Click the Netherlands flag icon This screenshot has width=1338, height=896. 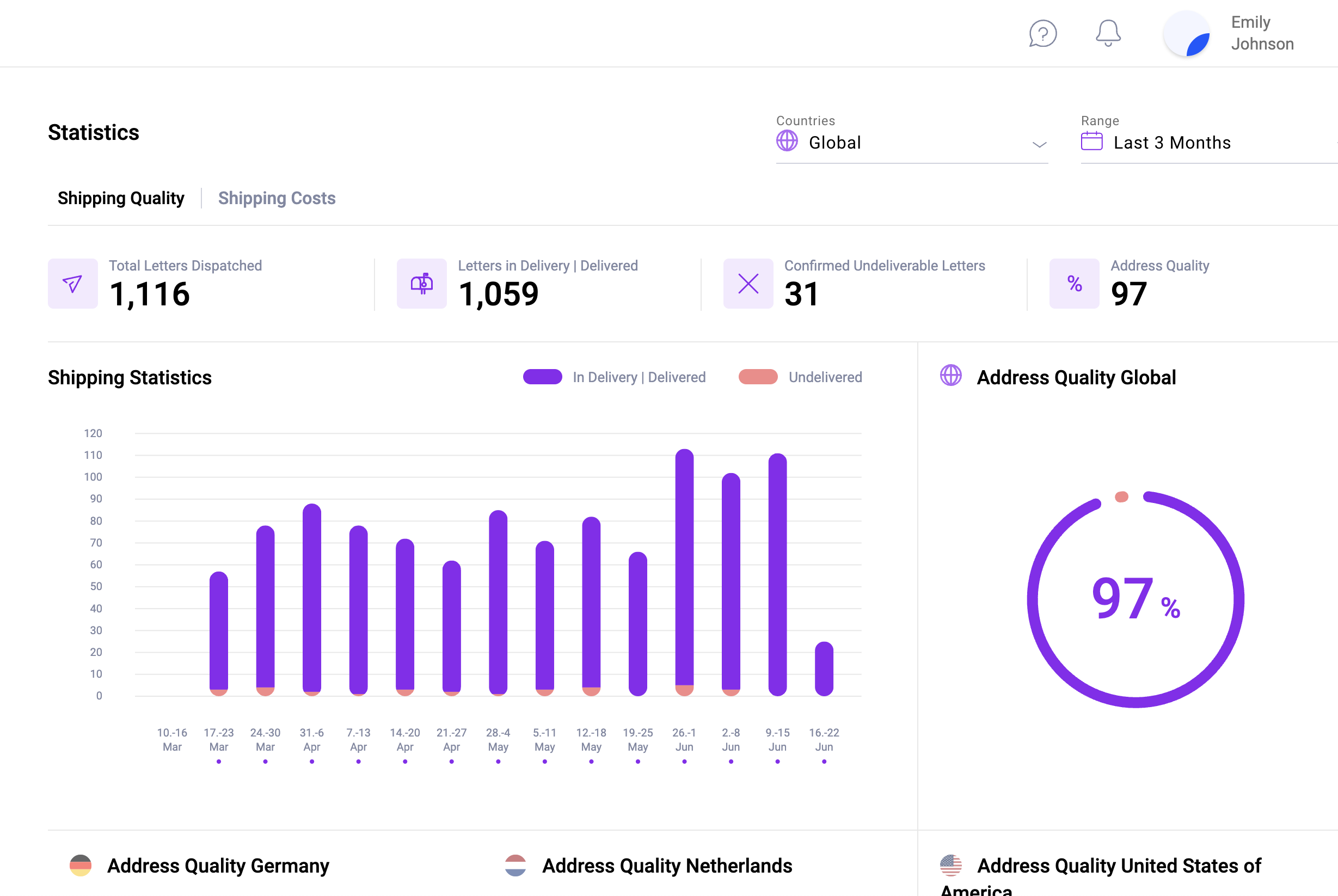516,865
